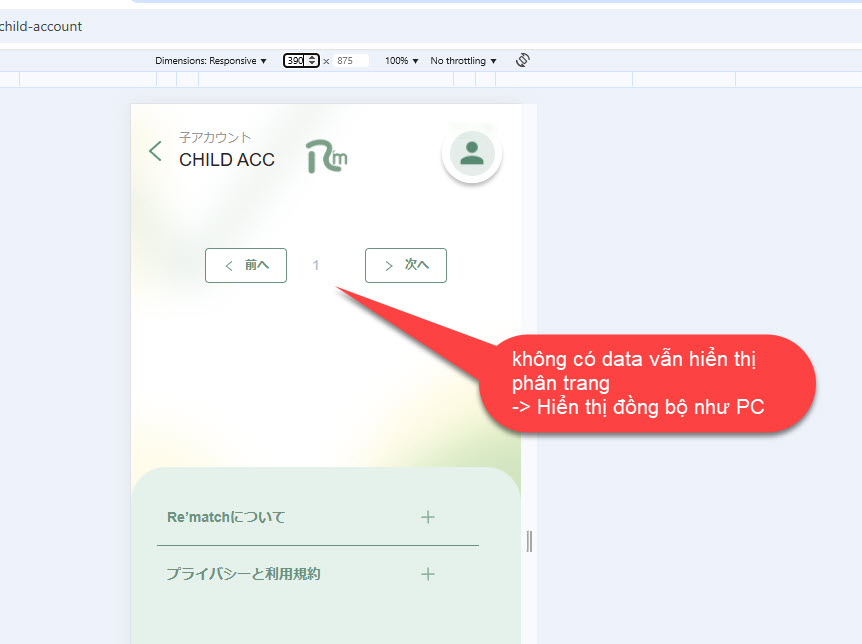The height and width of the screenshot is (644, 862).
Task: Open the 100% zoom dropdown
Action: tap(401, 61)
